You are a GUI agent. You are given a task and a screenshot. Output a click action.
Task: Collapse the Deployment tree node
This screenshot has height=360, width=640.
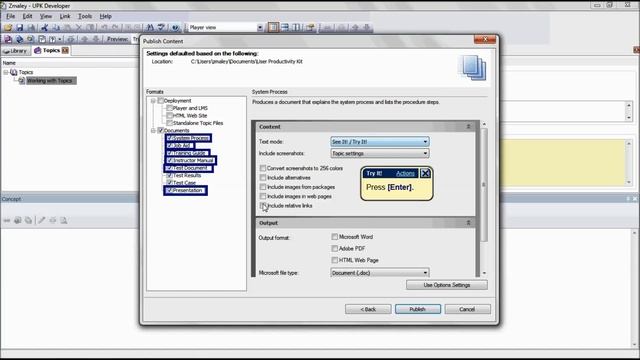(153, 101)
